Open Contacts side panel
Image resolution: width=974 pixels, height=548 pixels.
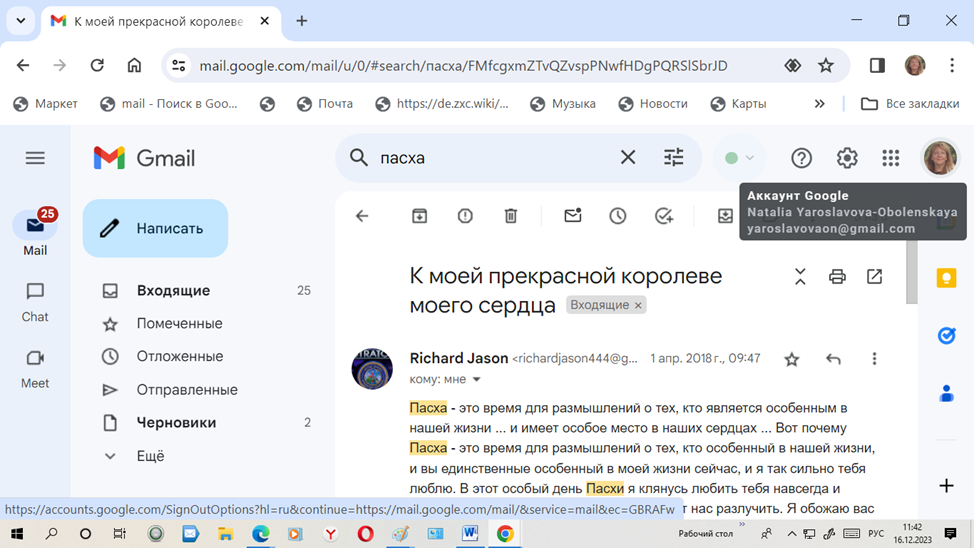947,393
